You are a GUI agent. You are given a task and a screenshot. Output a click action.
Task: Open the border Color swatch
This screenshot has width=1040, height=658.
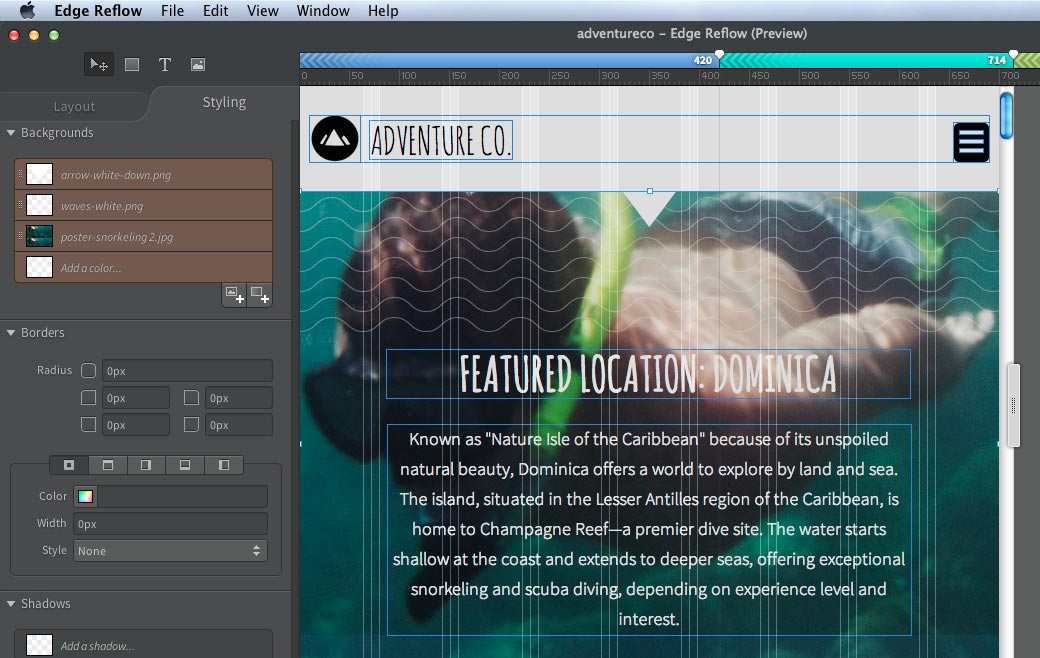pyautogui.click(x=86, y=496)
